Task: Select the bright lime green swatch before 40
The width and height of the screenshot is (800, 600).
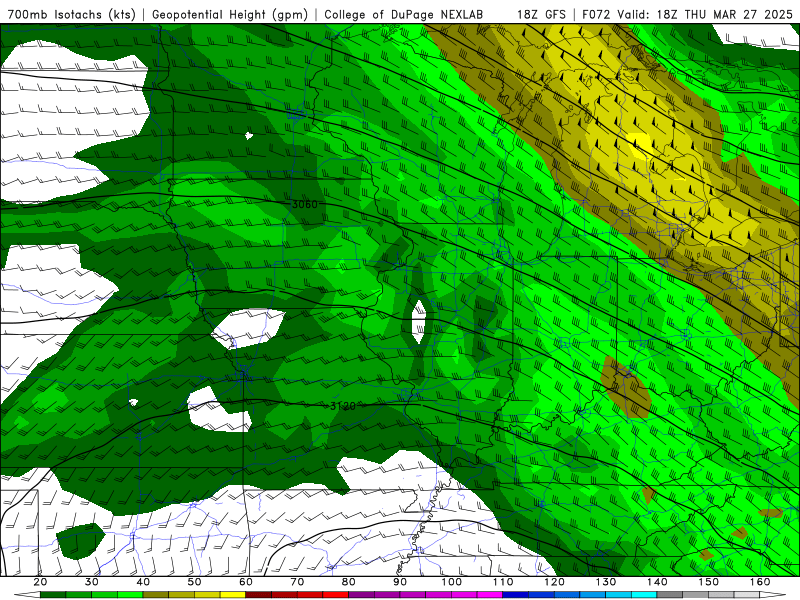Action: 130,595
